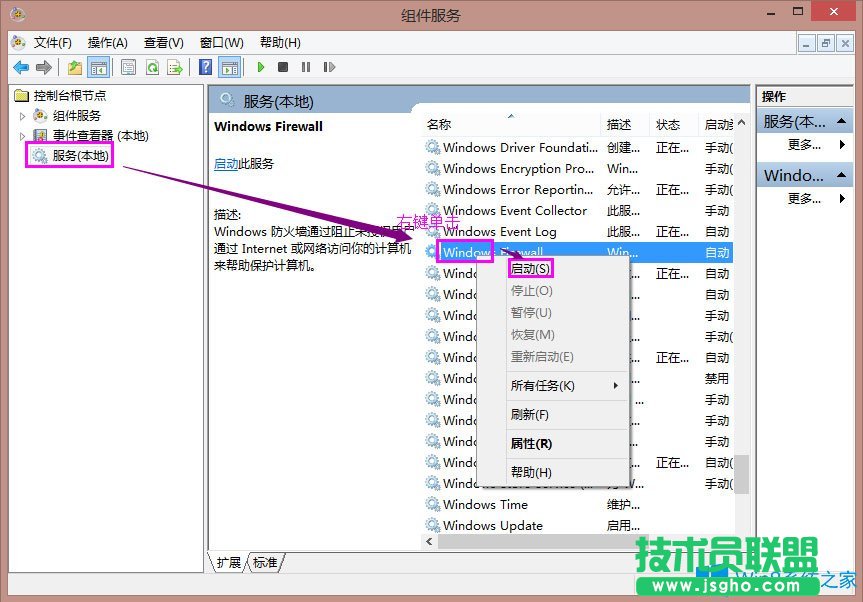This screenshot has height=602, width=863.
Task: Click the green Start service toolbar icon
Action: click(x=259, y=67)
